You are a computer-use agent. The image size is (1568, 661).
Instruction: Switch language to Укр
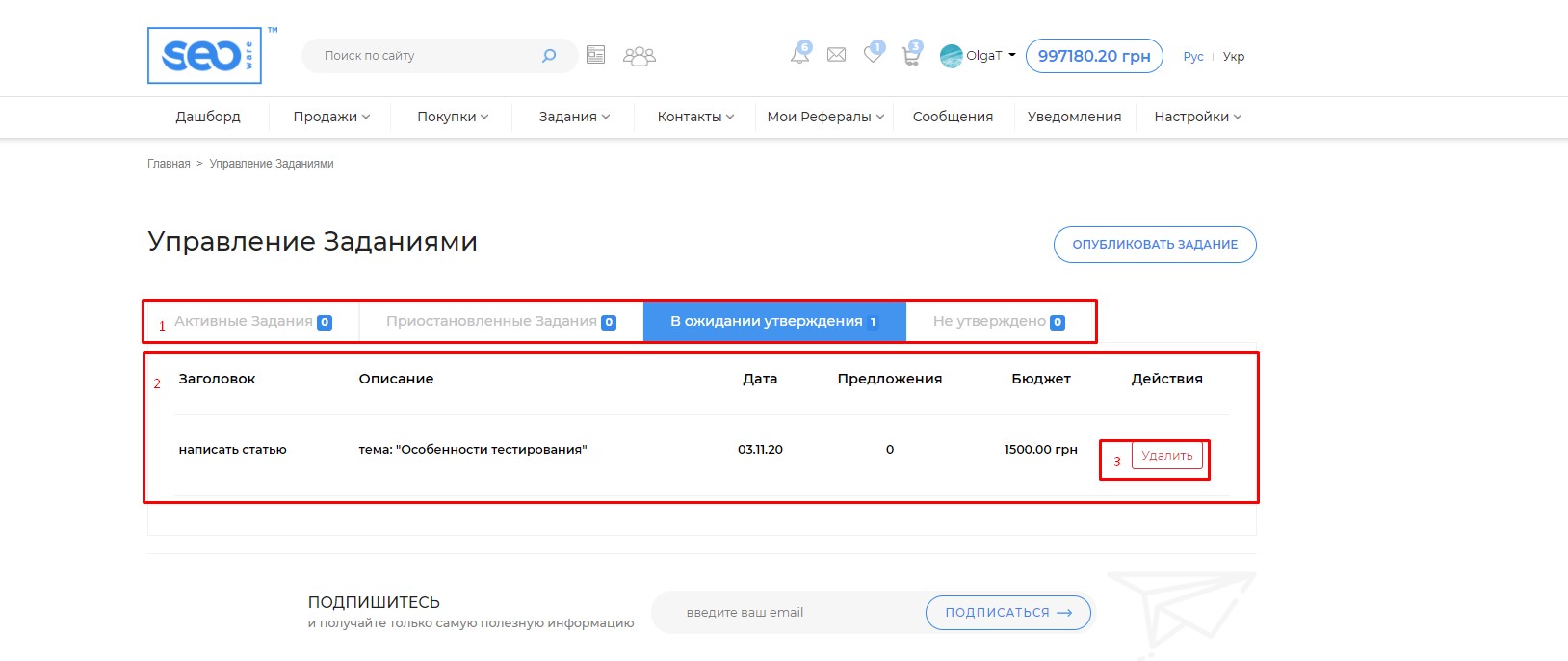coord(1233,57)
